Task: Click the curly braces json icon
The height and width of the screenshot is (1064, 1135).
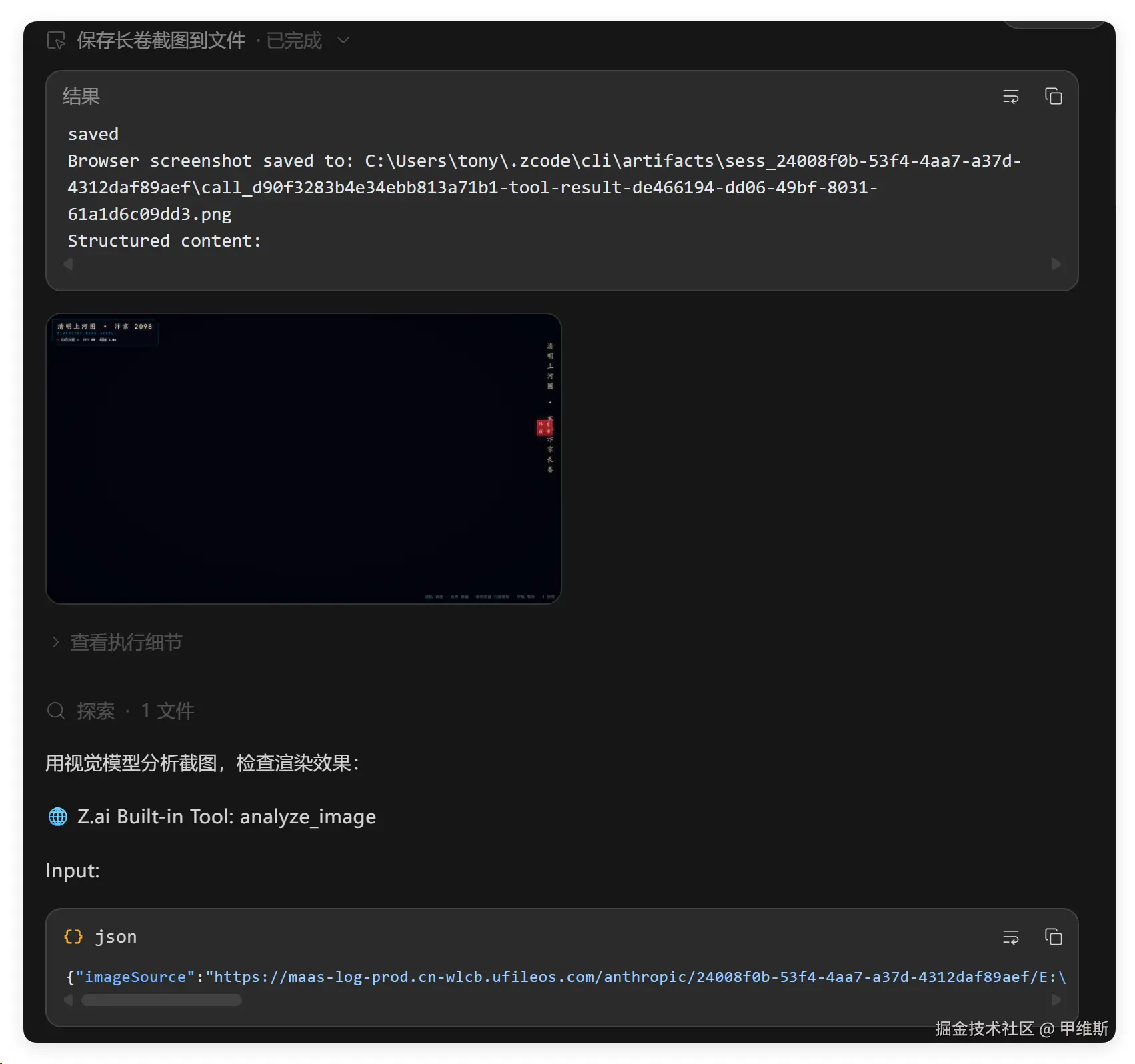Action: pos(73,937)
